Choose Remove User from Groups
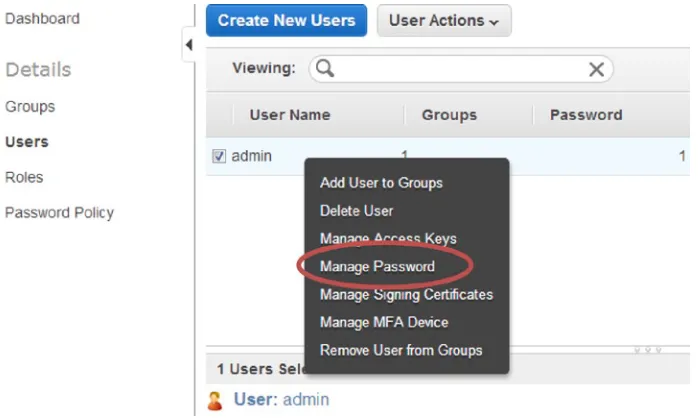This screenshot has width=700, height=418. [x=401, y=351]
